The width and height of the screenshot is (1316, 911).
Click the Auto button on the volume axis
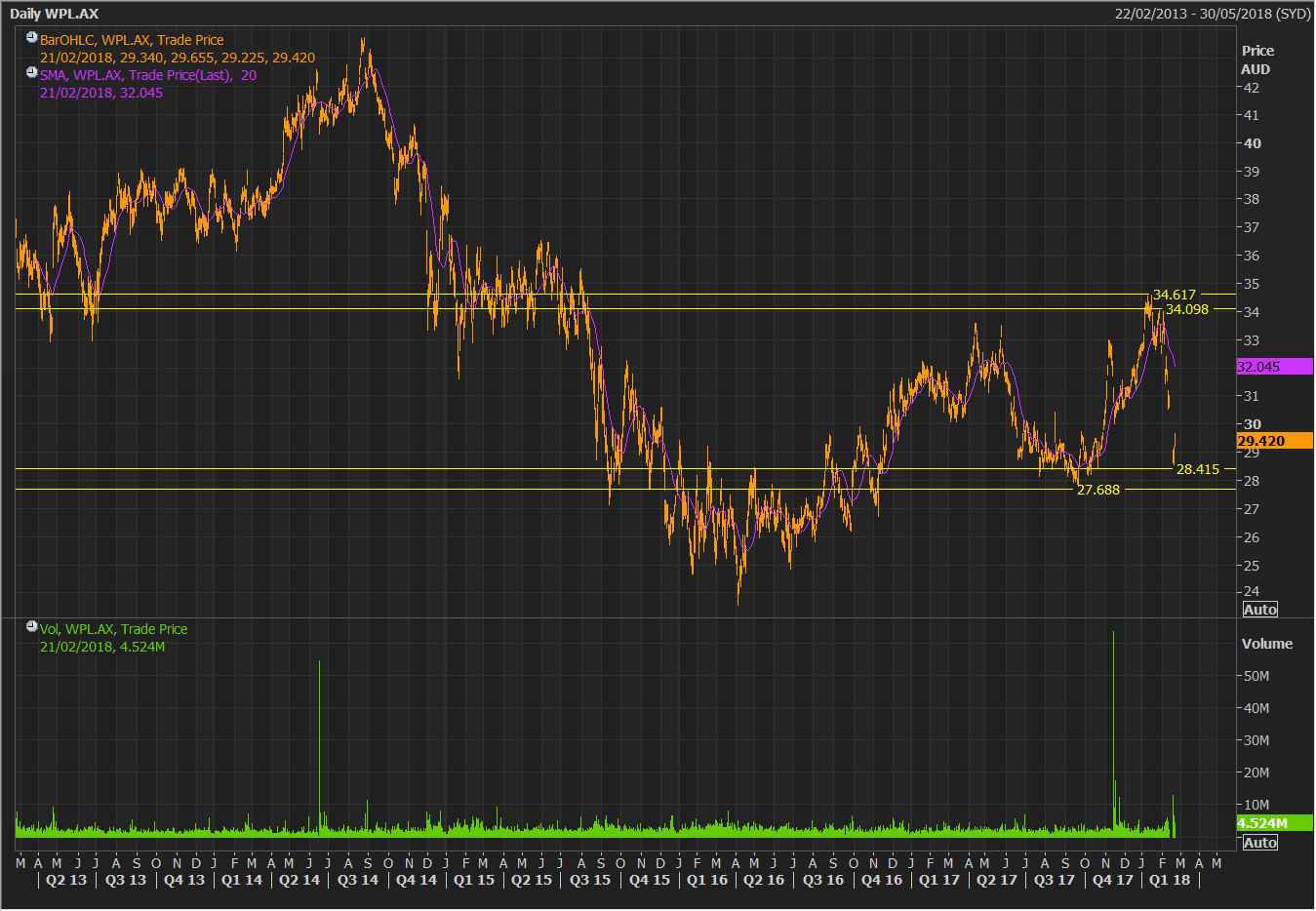1259,843
